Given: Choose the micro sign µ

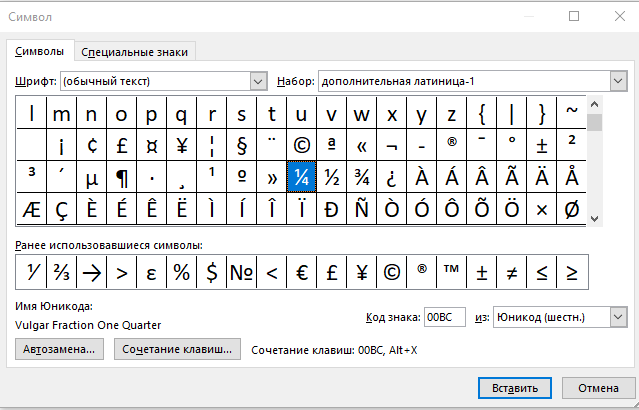Looking at the screenshot, I should click(x=92, y=177).
